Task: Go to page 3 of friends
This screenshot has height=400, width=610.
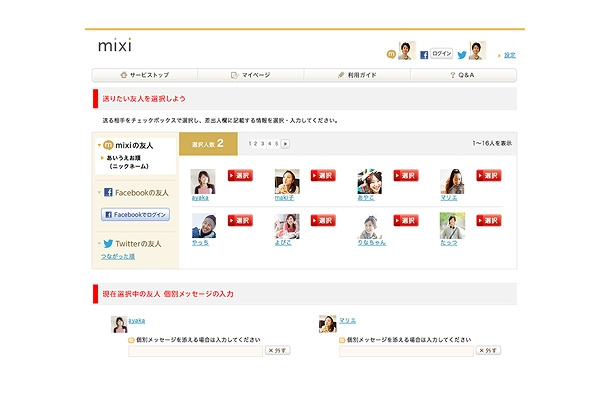Action: pos(263,144)
